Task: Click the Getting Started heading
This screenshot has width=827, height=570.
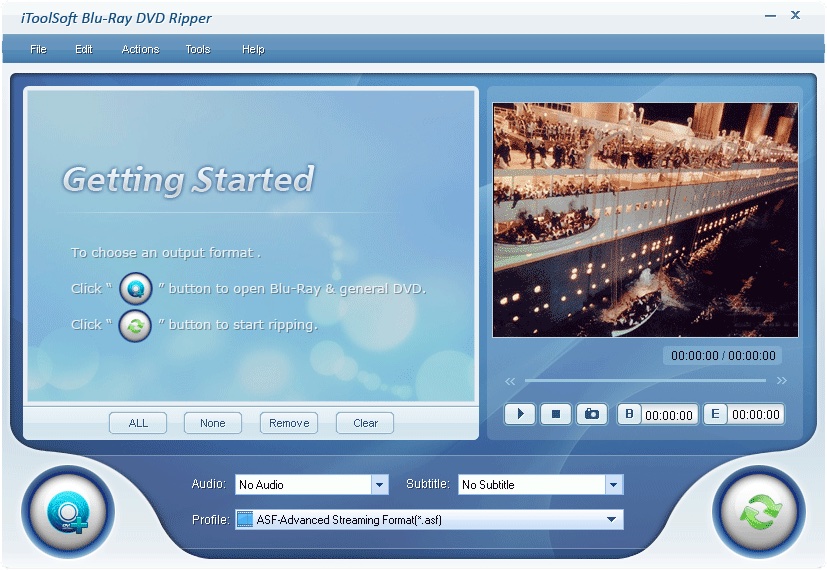Action: [x=188, y=180]
